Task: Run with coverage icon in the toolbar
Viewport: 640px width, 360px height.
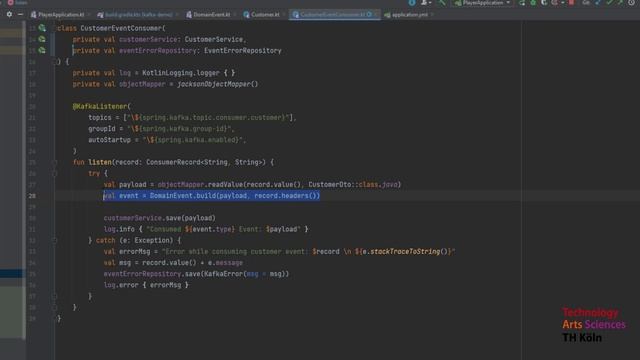Action: click(544, 3)
